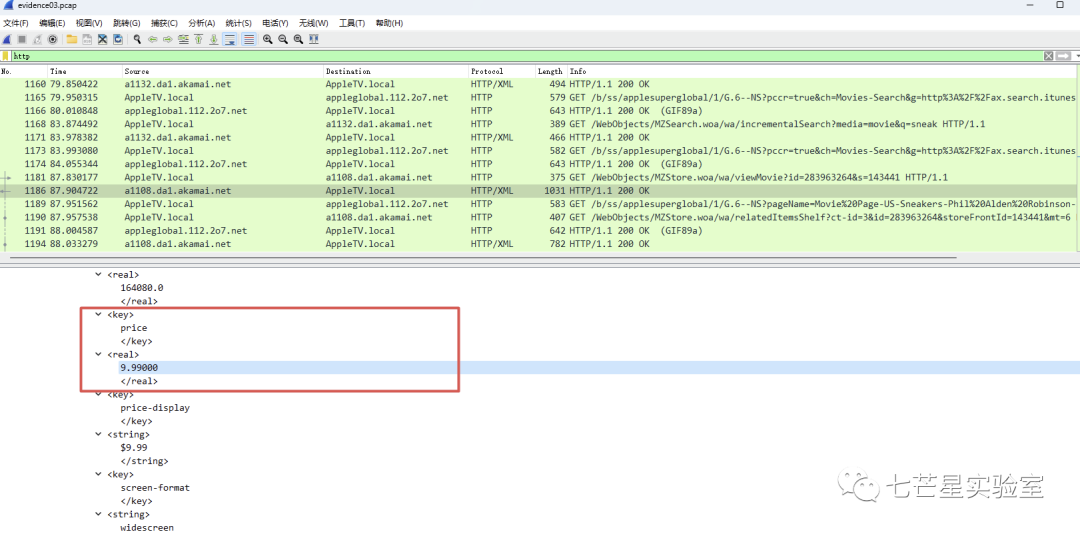The width and height of the screenshot is (1080, 534).
Task: Sort packets by the No. column header
Action: [24, 71]
